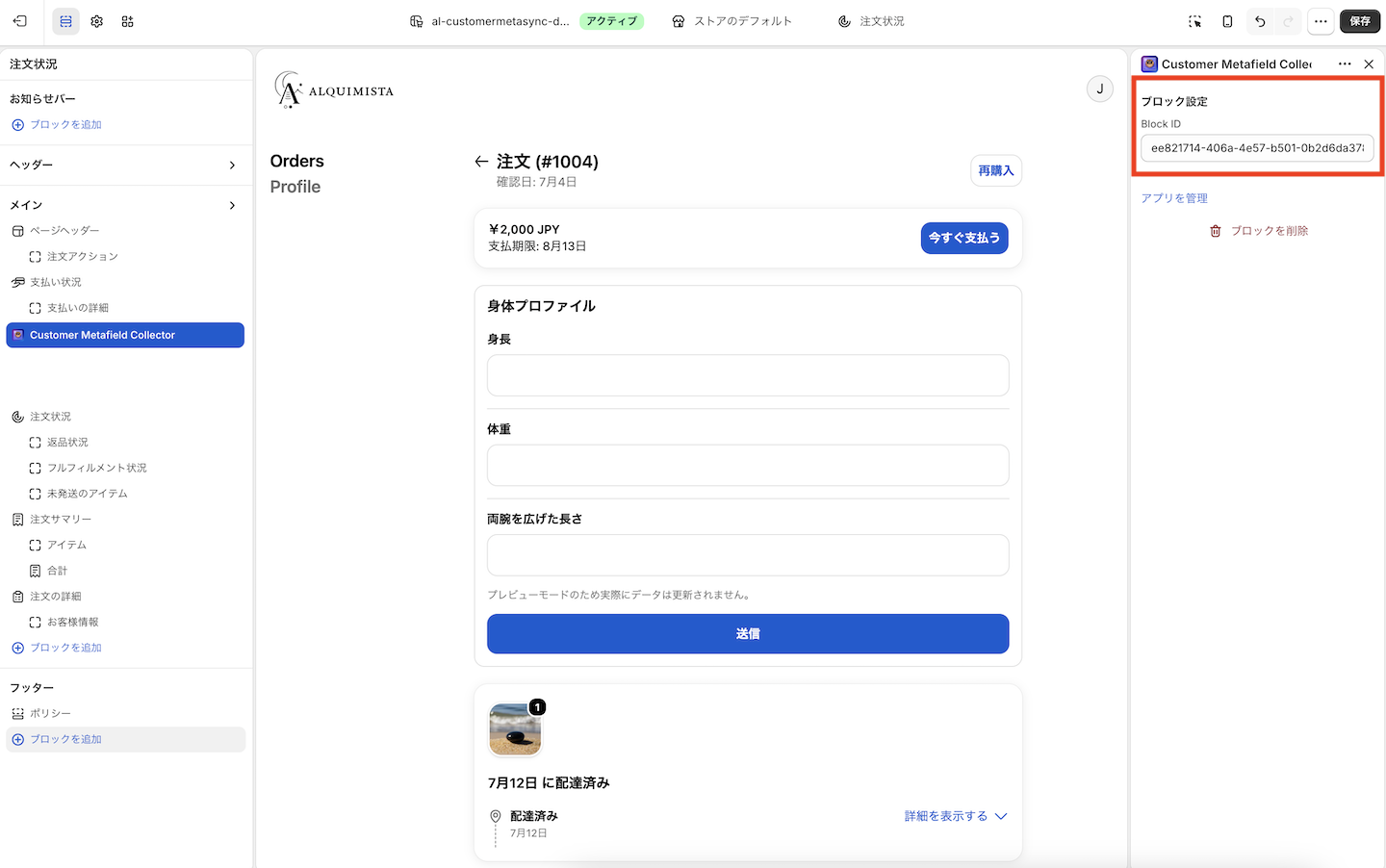This screenshot has height=868, width=1386.
Task: Open the top bar more-actions menu
Action: point(1321,21)
